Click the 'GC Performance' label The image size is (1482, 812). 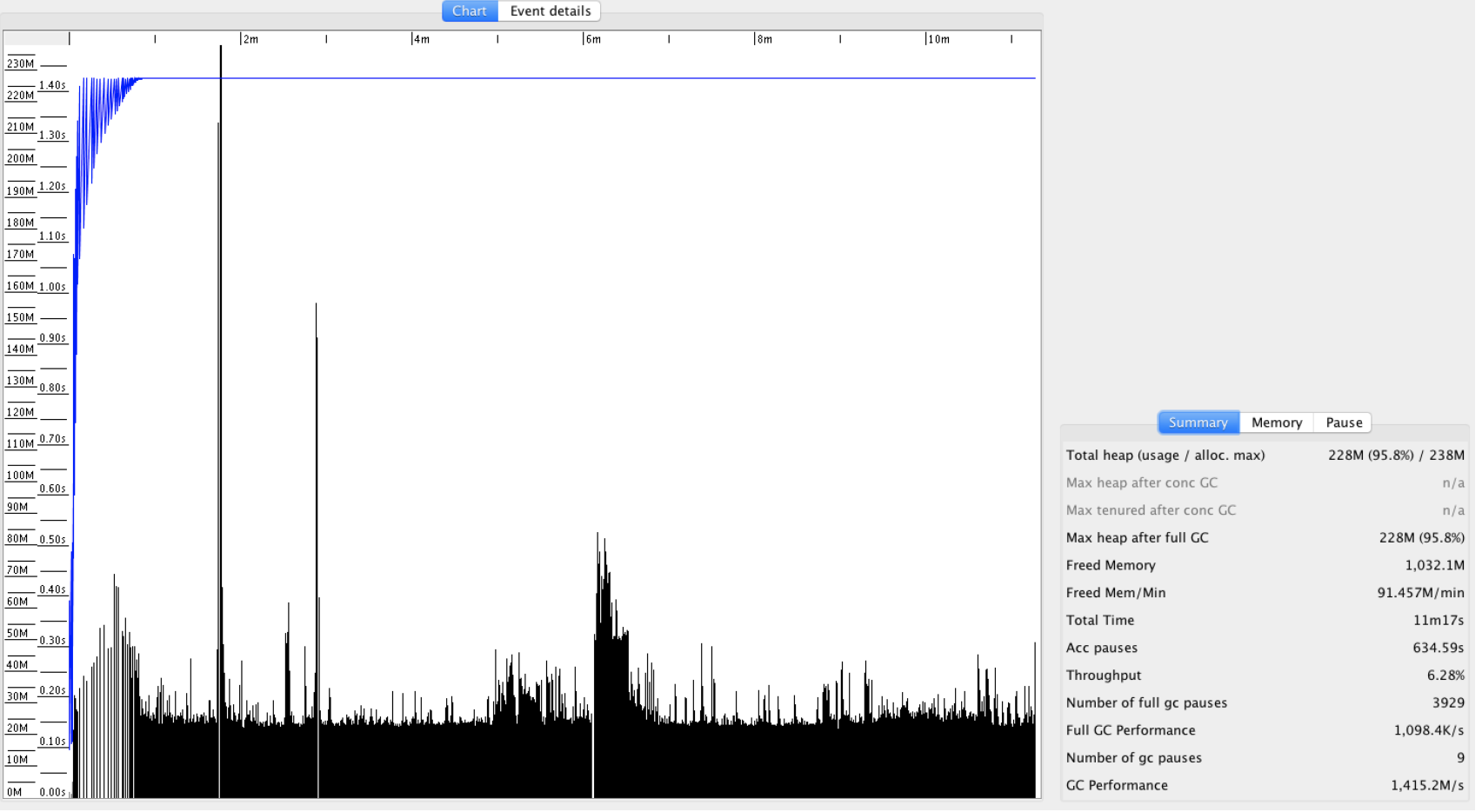[1117, 785]
